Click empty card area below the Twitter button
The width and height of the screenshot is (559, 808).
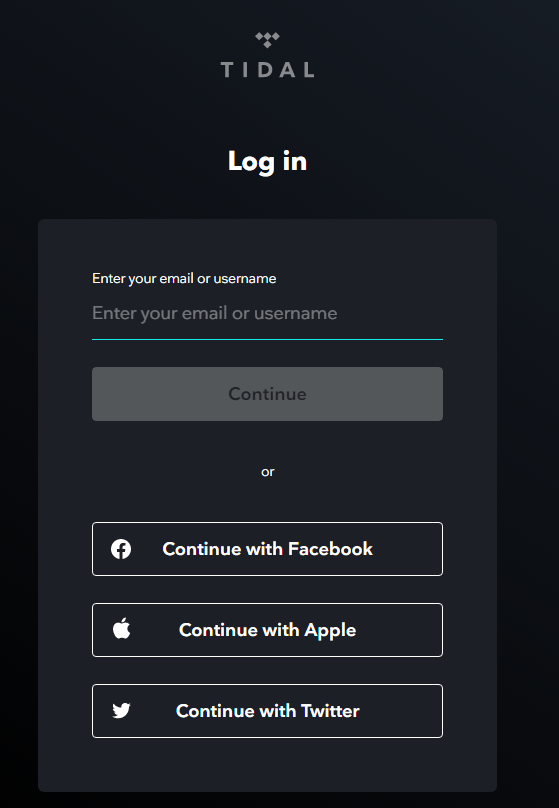click(x=267, y=765)
